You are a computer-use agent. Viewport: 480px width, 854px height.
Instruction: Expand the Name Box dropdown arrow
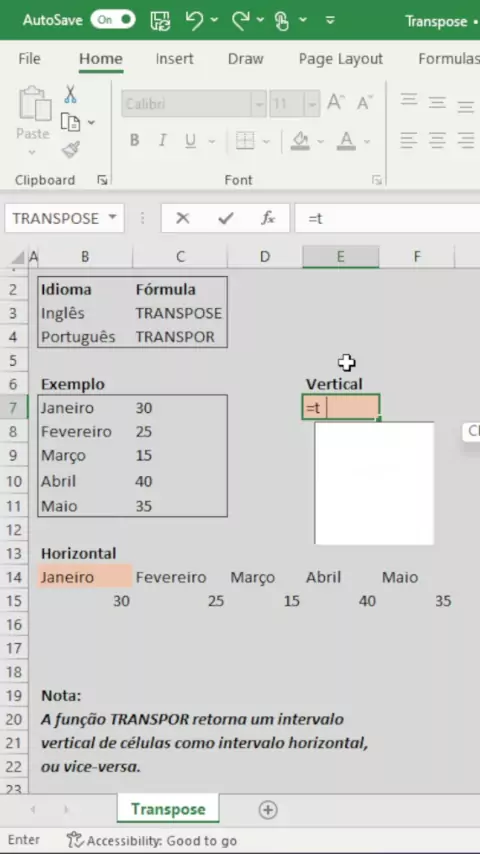tap(112, 217)
